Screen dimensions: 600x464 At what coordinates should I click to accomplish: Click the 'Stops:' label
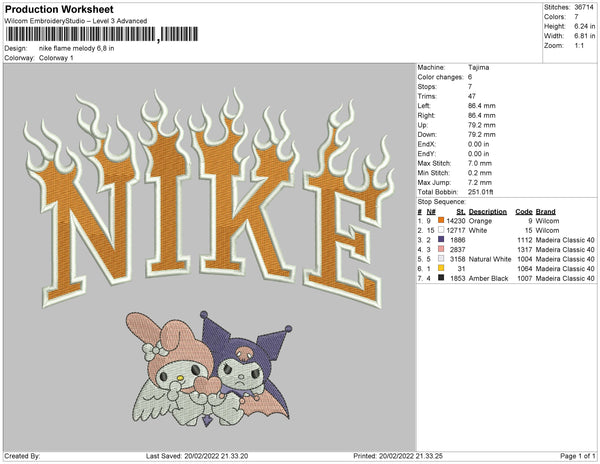click(427, 87)
